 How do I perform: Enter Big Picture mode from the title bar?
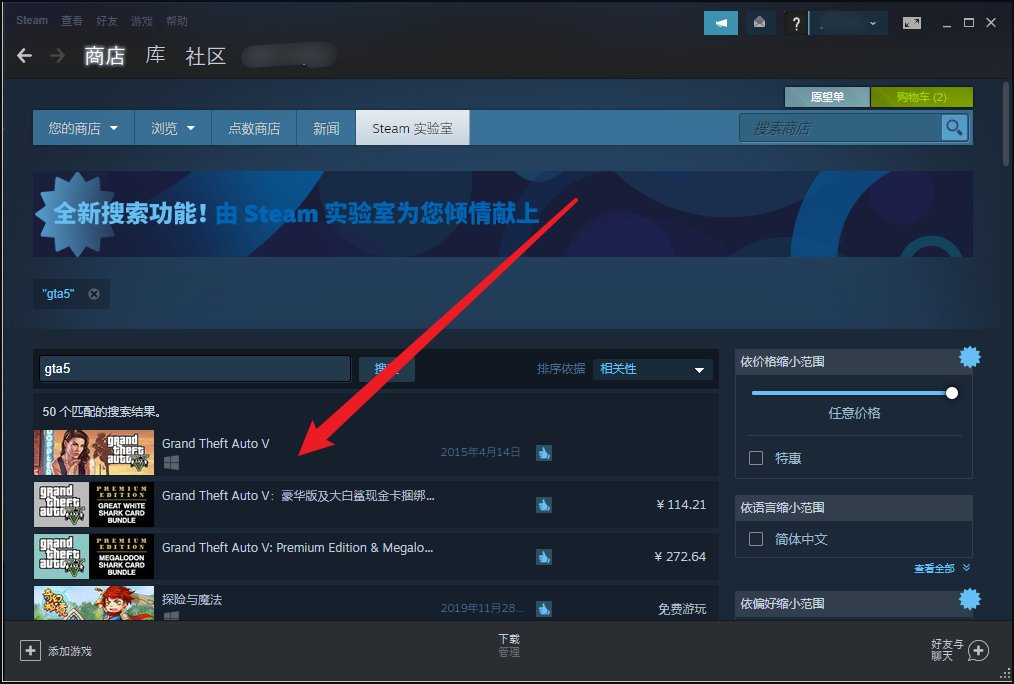click(911, 22)
